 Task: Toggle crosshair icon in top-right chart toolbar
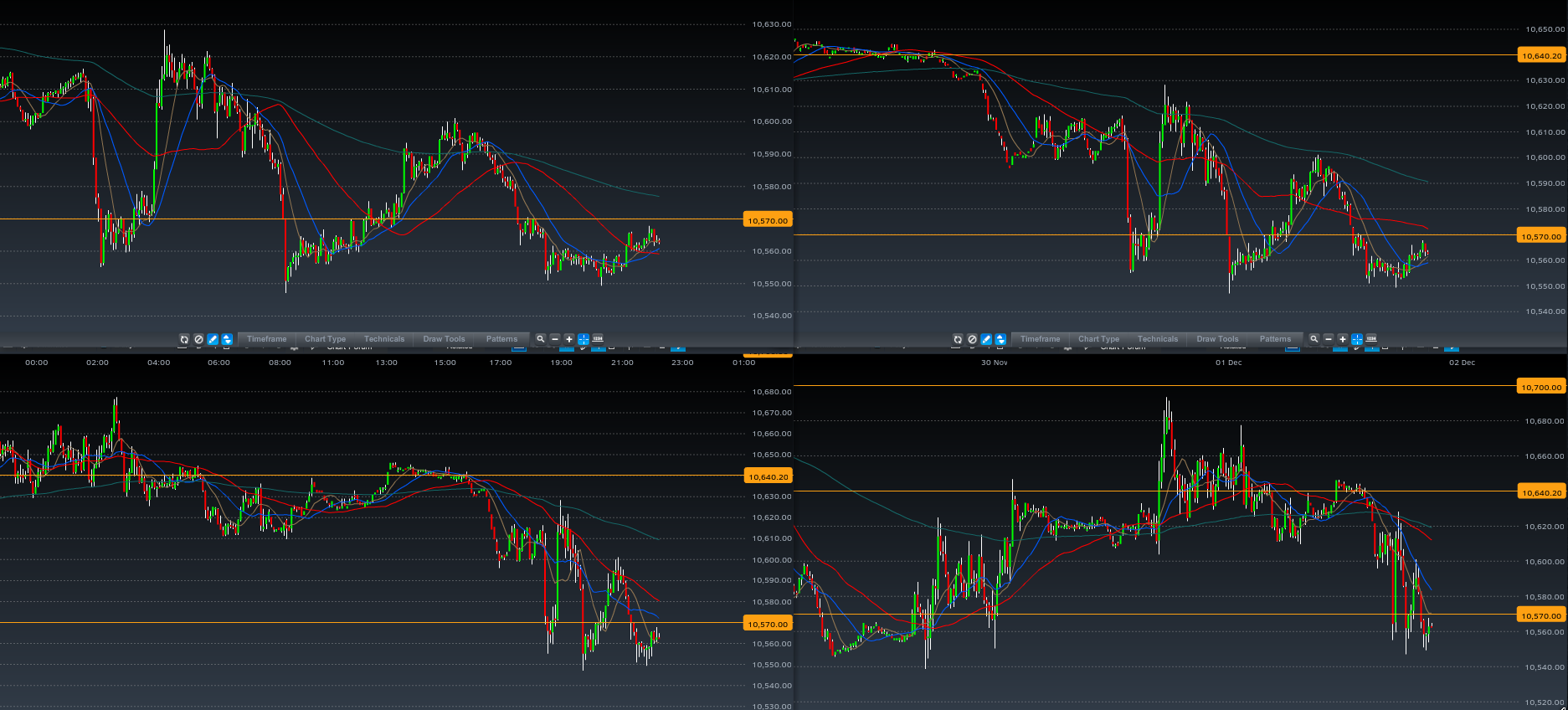pyautogui.click(x=1357, y=339)
